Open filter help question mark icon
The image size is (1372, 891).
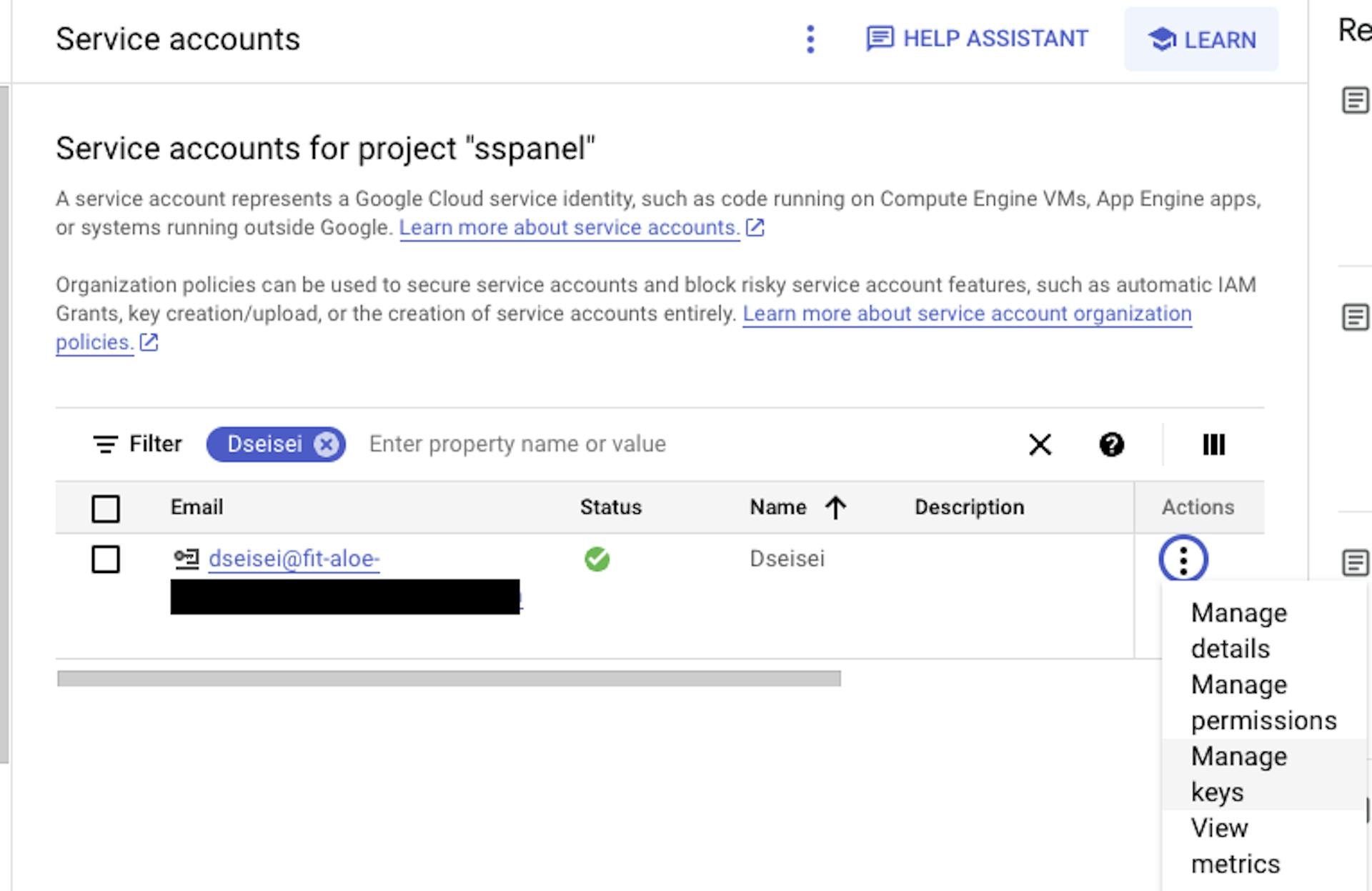pyautogui.click(x=1111, y=444)
